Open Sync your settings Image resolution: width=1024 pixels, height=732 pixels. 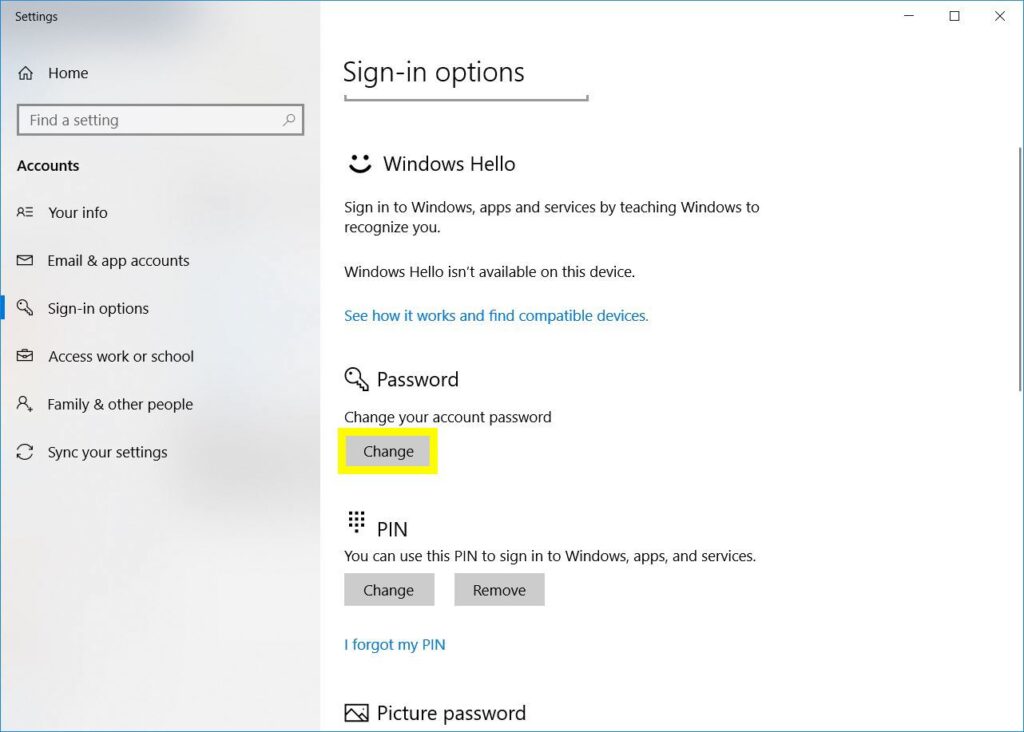(x=107, y=452)
